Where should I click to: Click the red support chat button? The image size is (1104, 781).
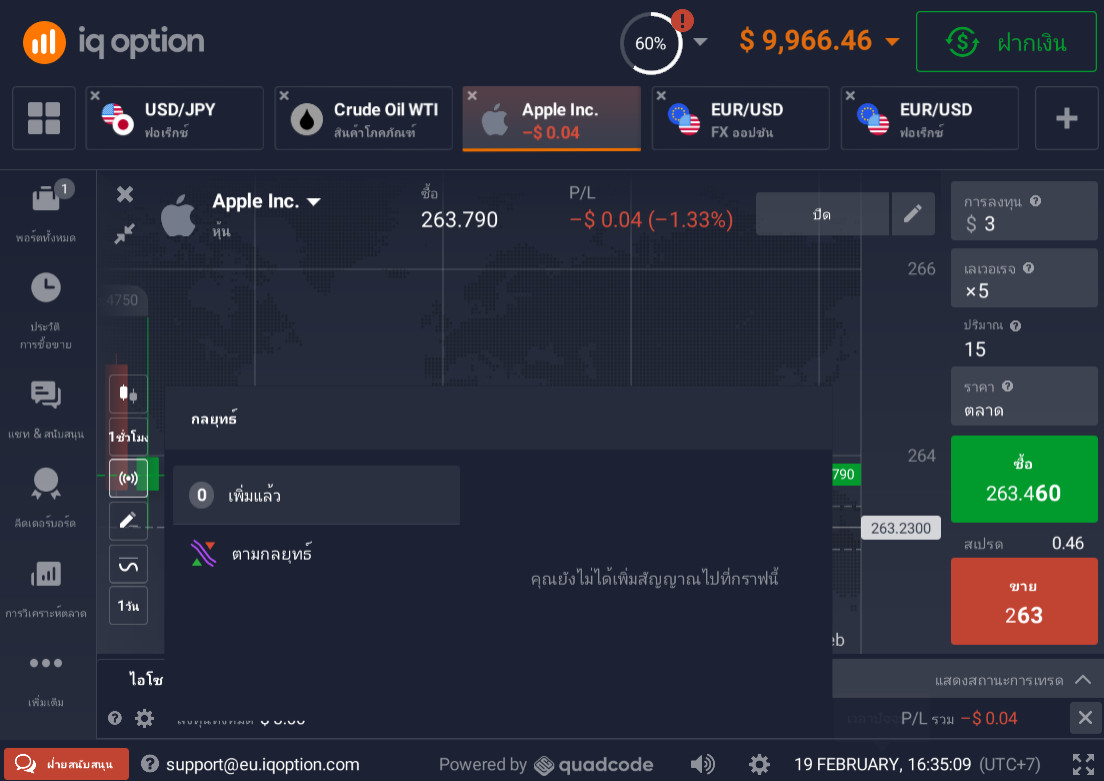point(66,764)
